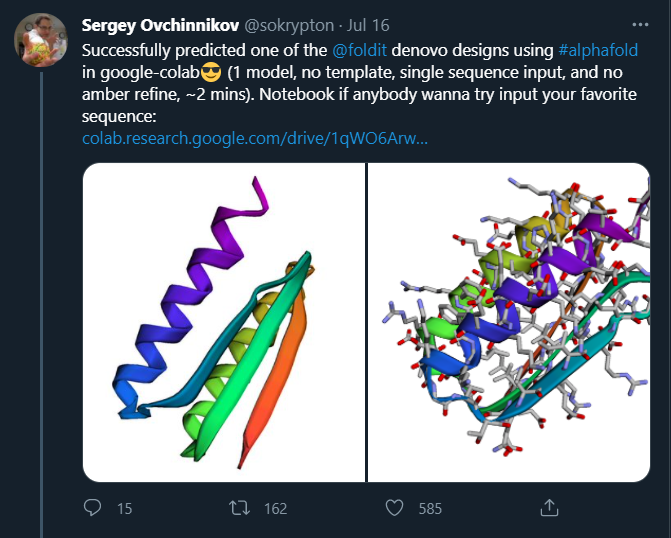Viewport: 671px width, 538px height.
Task: Open Sergey Ovchinnikov's profile avatar
Action: [41, 40]
